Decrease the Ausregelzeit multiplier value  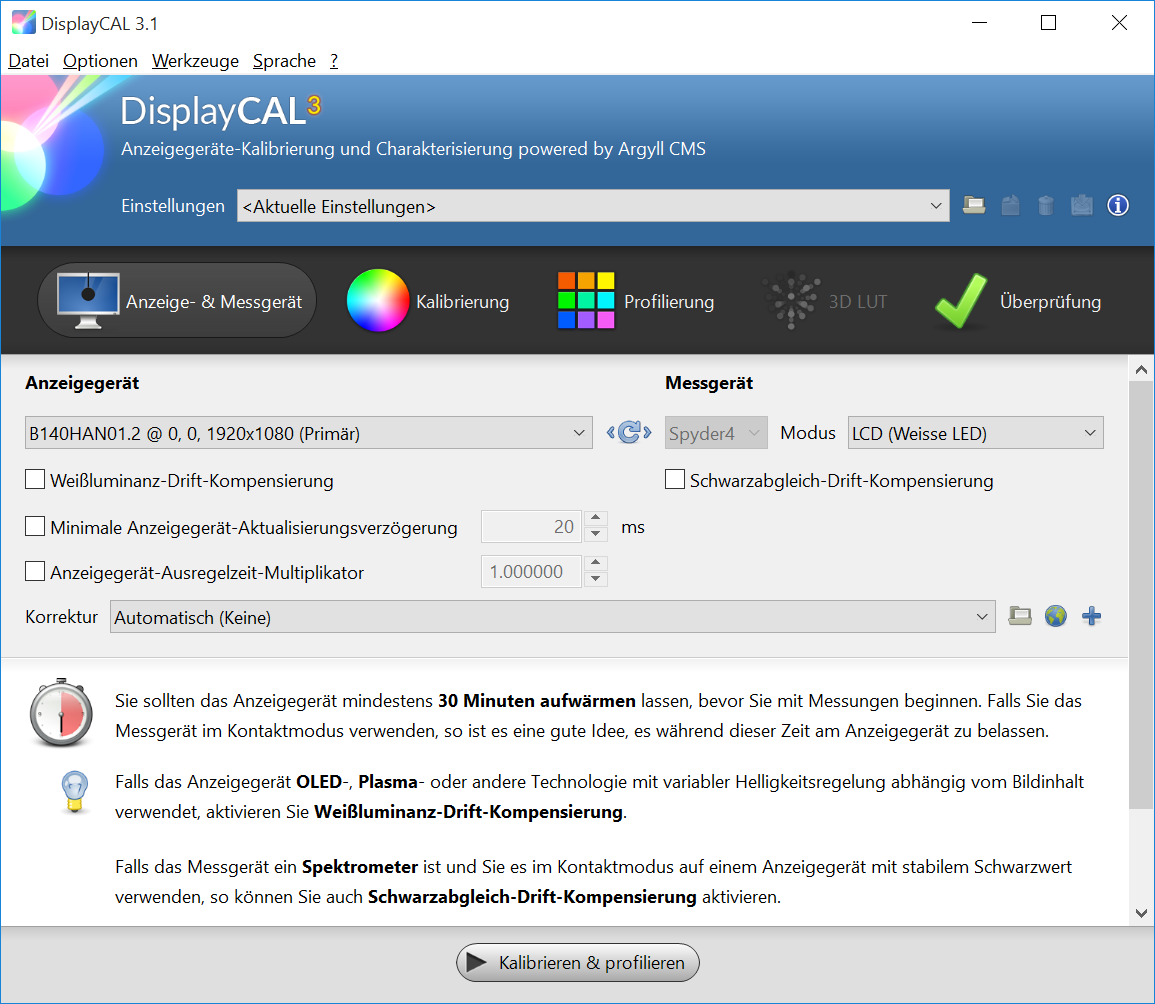595,579
